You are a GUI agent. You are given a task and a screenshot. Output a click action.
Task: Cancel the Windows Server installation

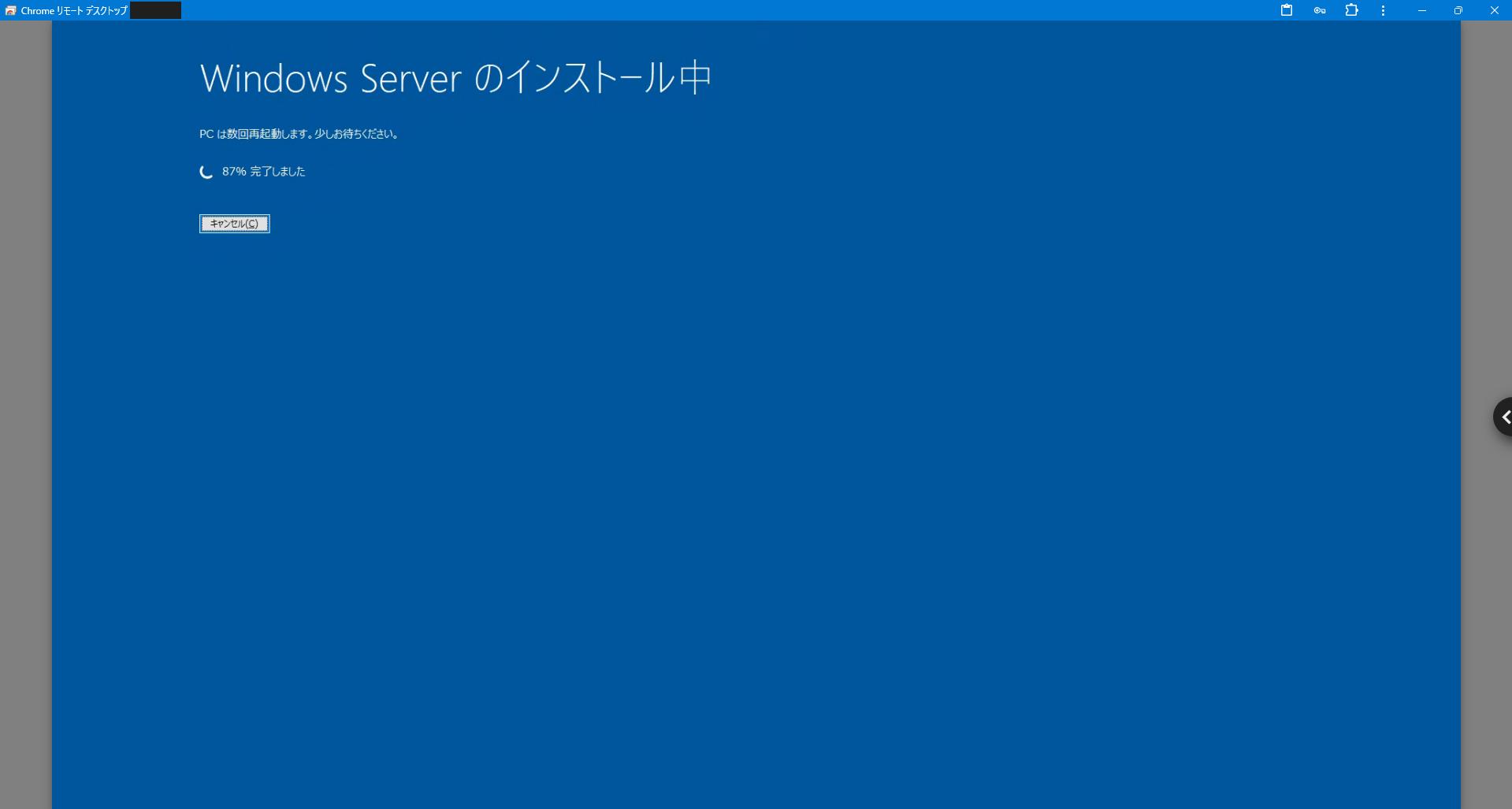[234, 224]
